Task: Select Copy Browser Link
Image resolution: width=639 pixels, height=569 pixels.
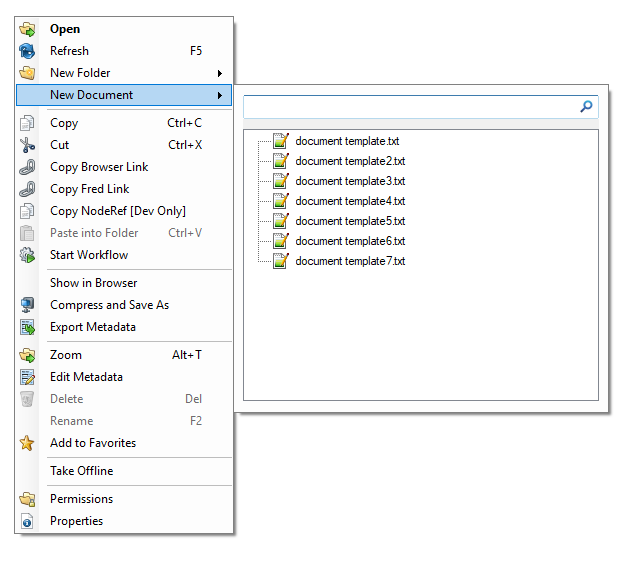Action: (x=124, y=167)
